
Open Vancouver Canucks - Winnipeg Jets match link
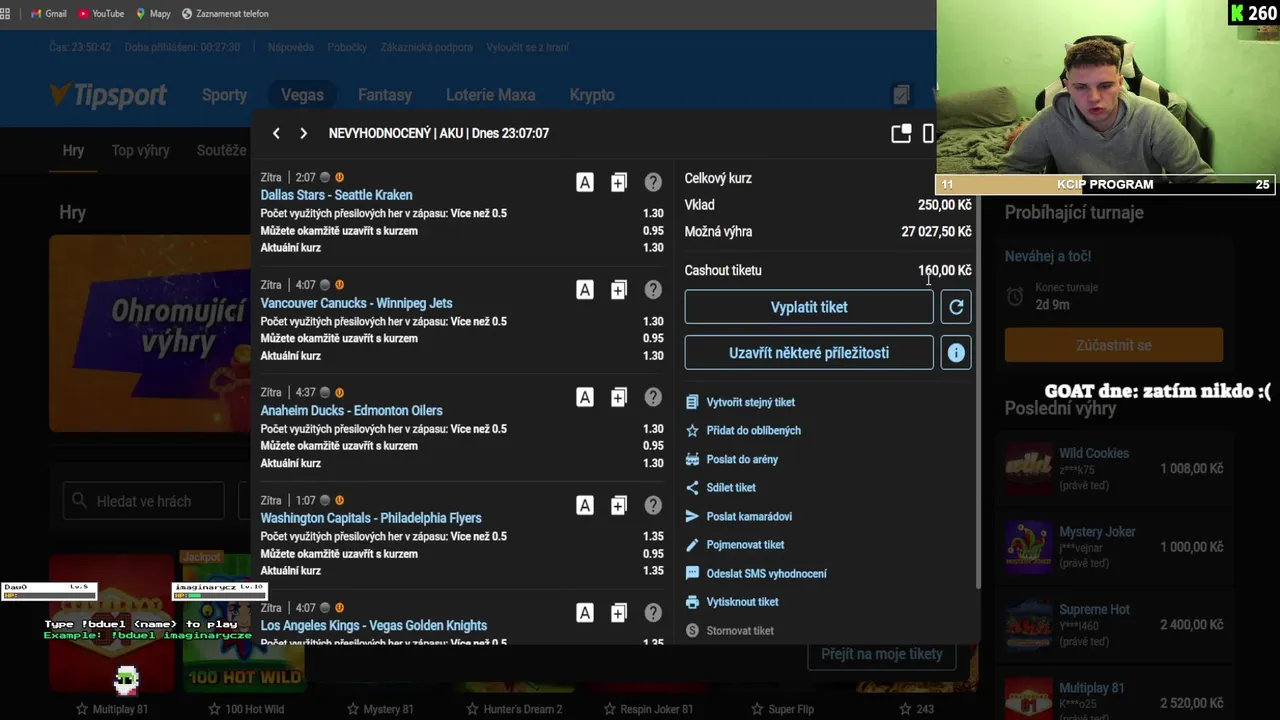(356, 303)
